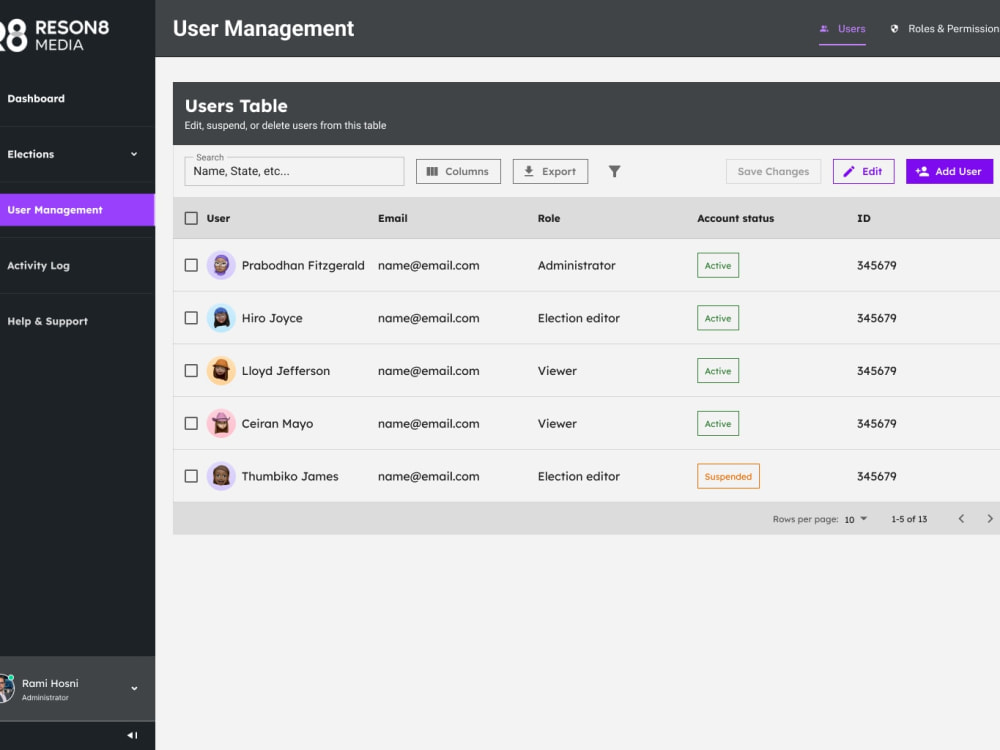Open Rami Hosni account dropdown chevron
This screenshot has height=750, width=1000.
click(134, 689)
